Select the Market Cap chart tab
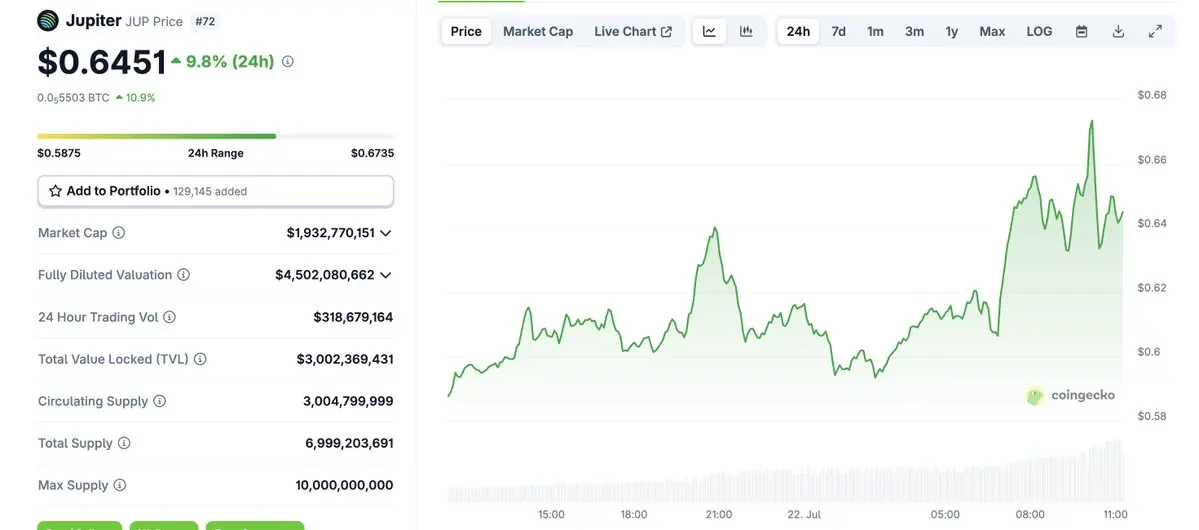The image size is (1199, 530). (x=538, y=31)
